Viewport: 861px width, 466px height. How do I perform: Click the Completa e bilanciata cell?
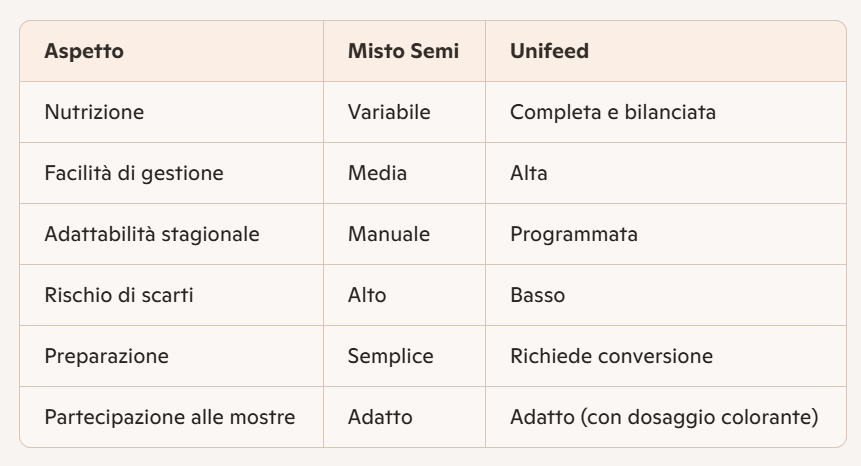pyautogui.click(x=612, y=112)
